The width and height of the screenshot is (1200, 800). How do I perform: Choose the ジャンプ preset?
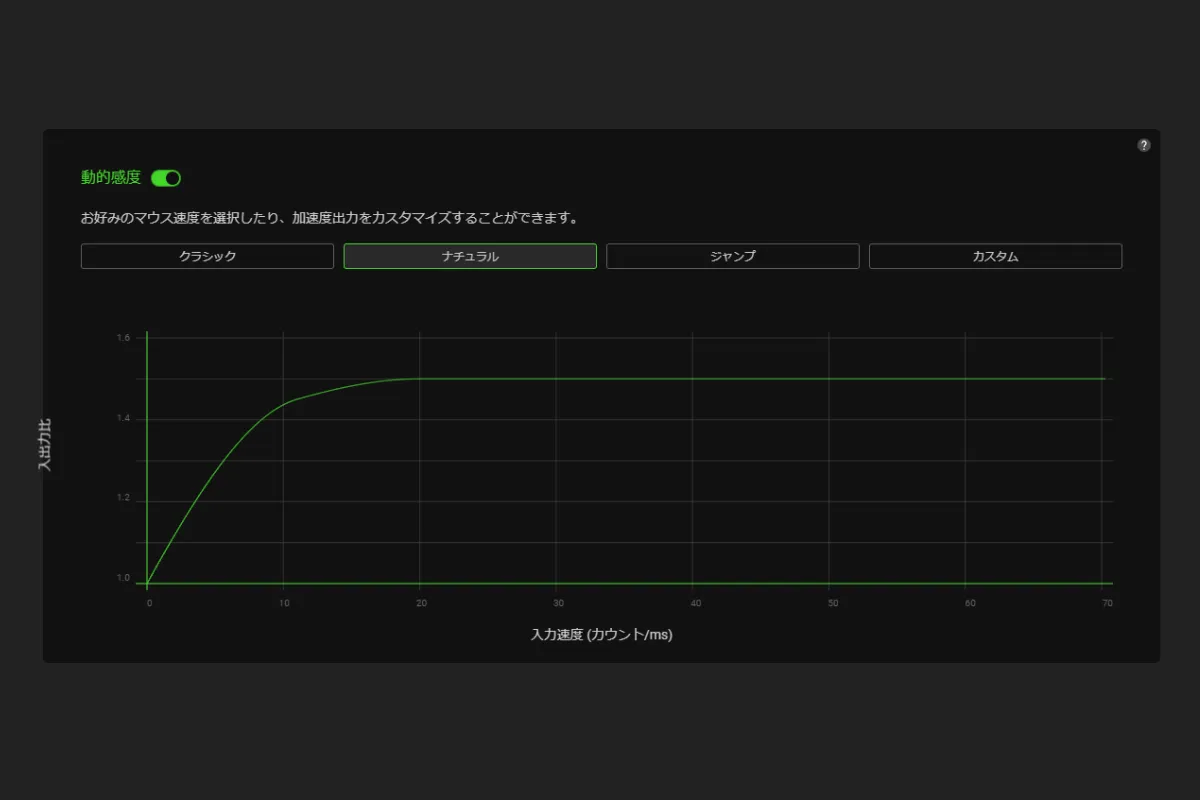[732, 256]
